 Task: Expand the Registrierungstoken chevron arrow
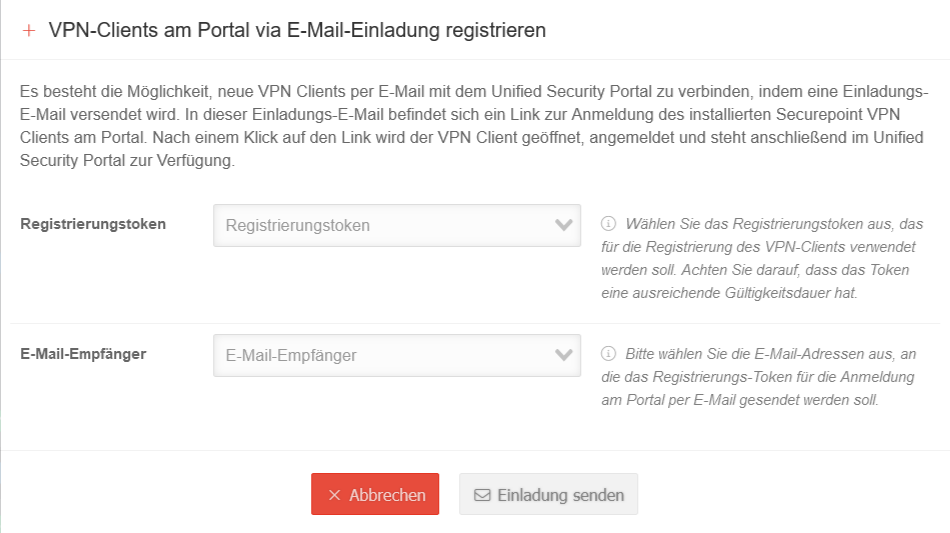pos(563,226)
